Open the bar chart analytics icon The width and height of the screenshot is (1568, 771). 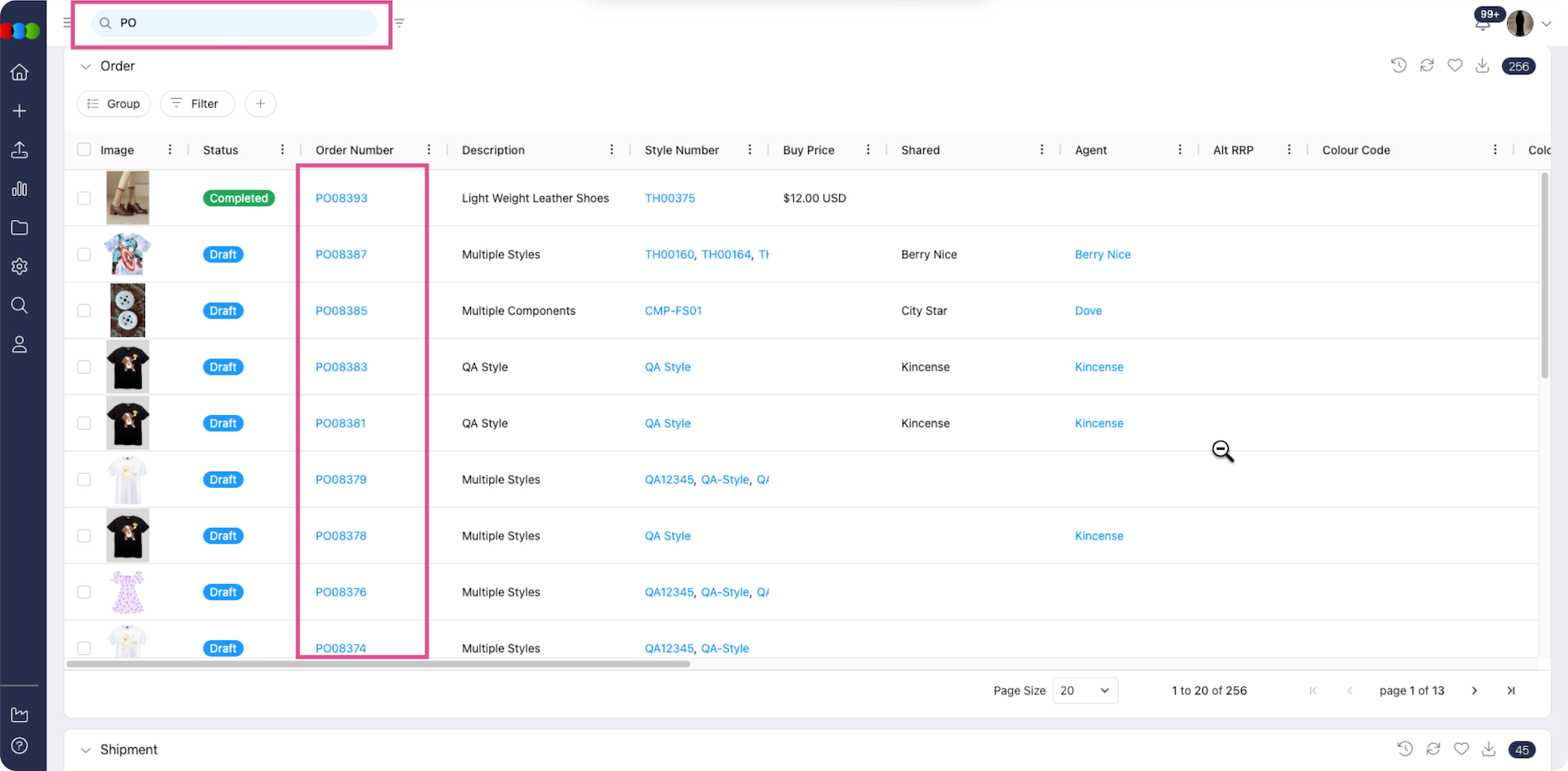pyautogui.click(x=19, y=189)
